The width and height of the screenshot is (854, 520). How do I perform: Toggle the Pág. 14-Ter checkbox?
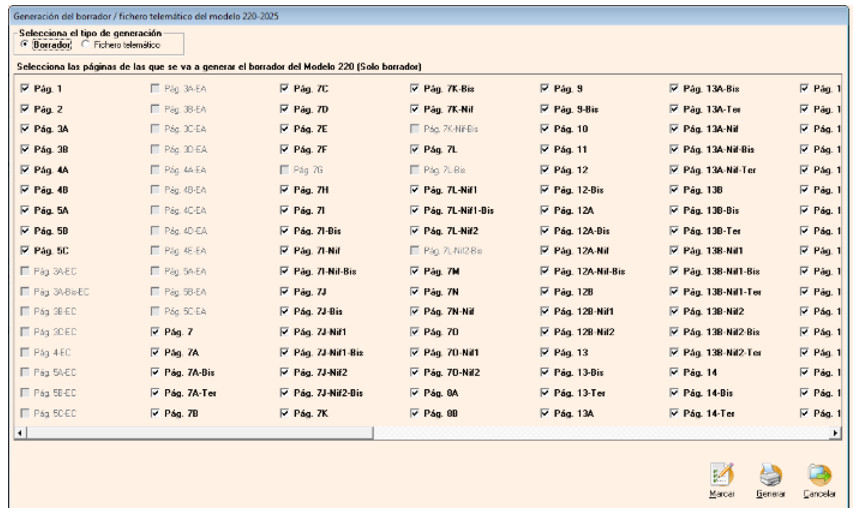(674, 413)
